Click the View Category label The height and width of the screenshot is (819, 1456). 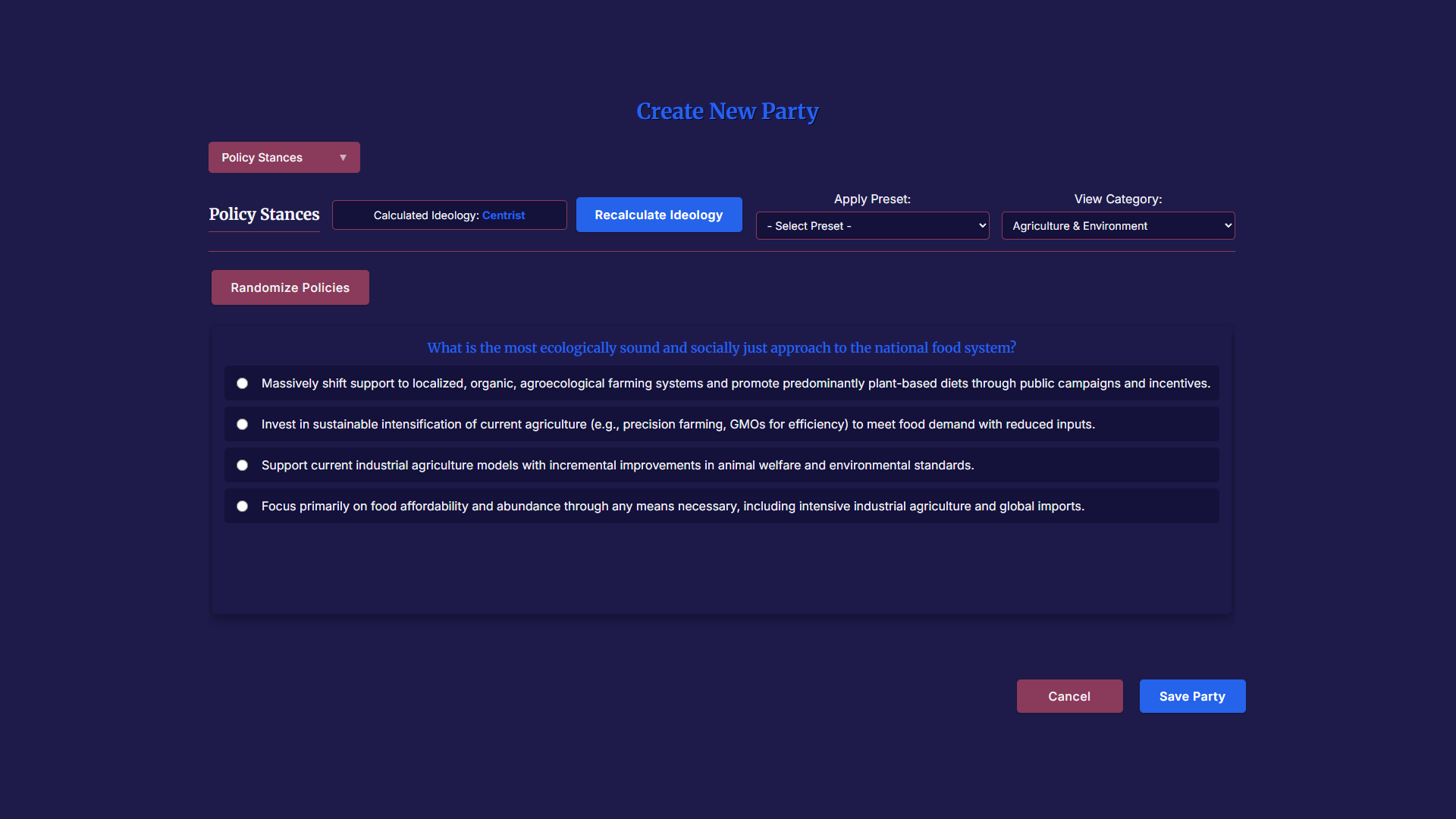point(1117,199)
